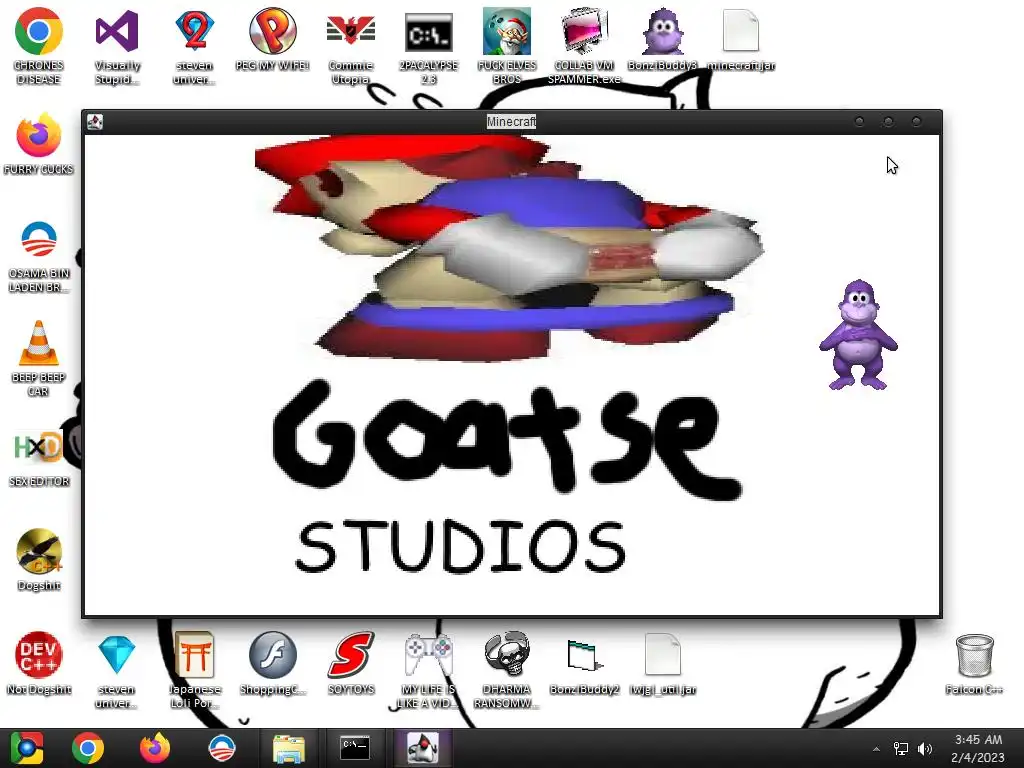
Task: Click the Minecraft window title bar icon
Action: pyautogui.click(x=95, y=122)
